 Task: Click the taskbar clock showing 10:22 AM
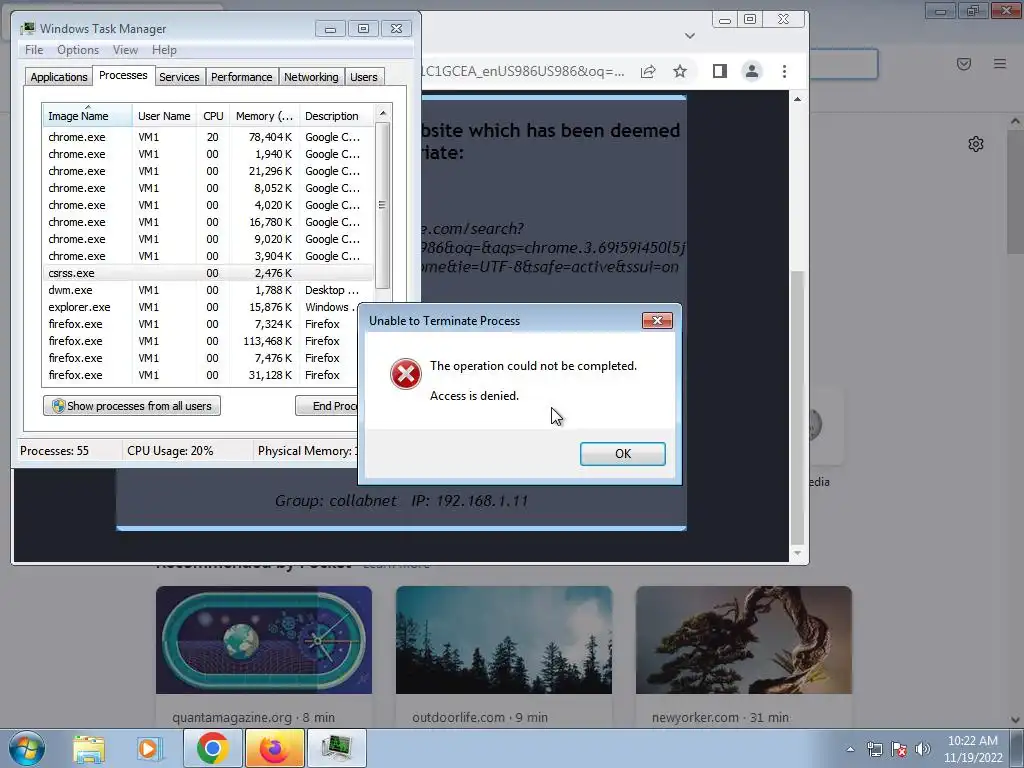tap(973, 749)
